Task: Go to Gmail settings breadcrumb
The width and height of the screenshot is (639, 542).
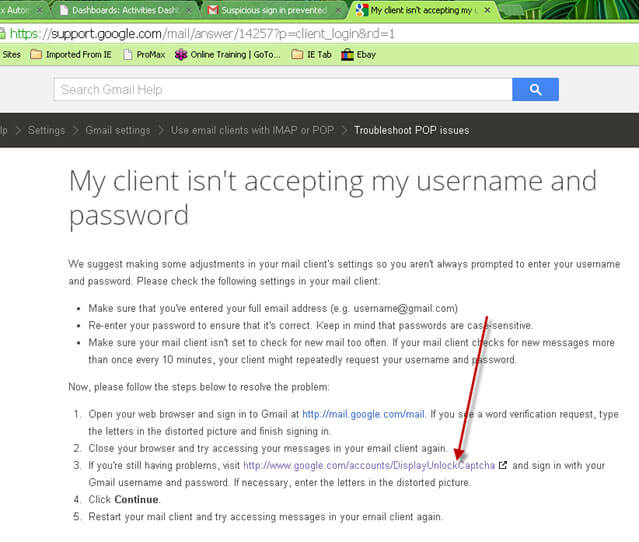Action: pyautogui.click(x=118, y=130)
